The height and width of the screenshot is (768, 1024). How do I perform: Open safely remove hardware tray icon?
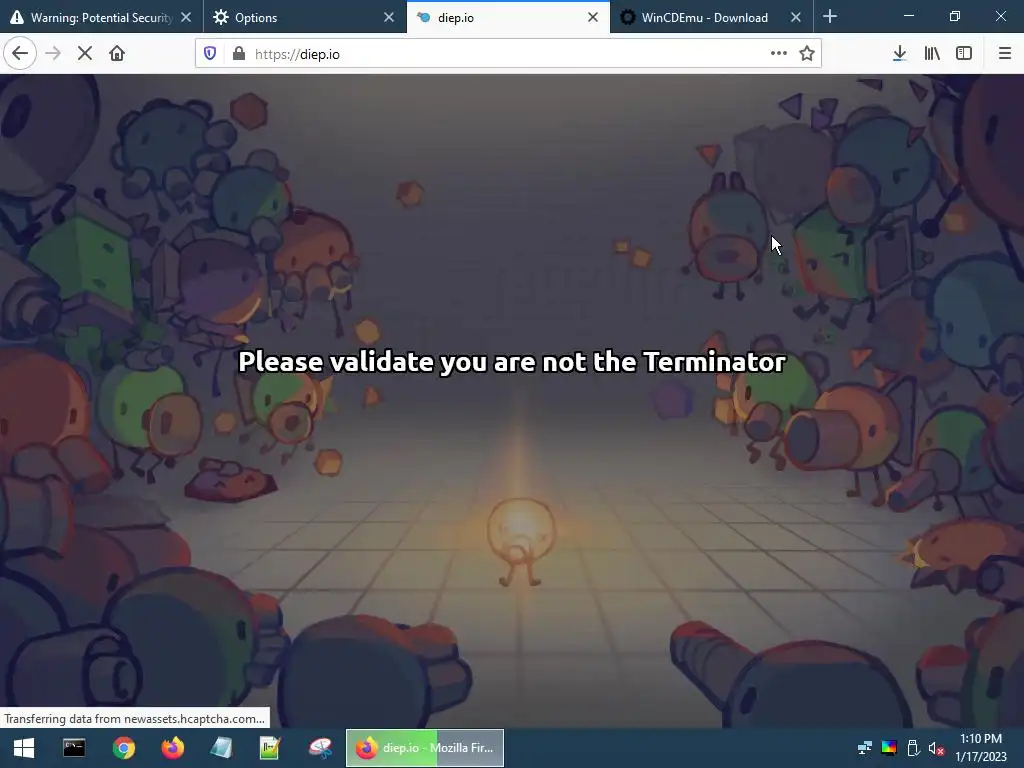tap(913, 748)
